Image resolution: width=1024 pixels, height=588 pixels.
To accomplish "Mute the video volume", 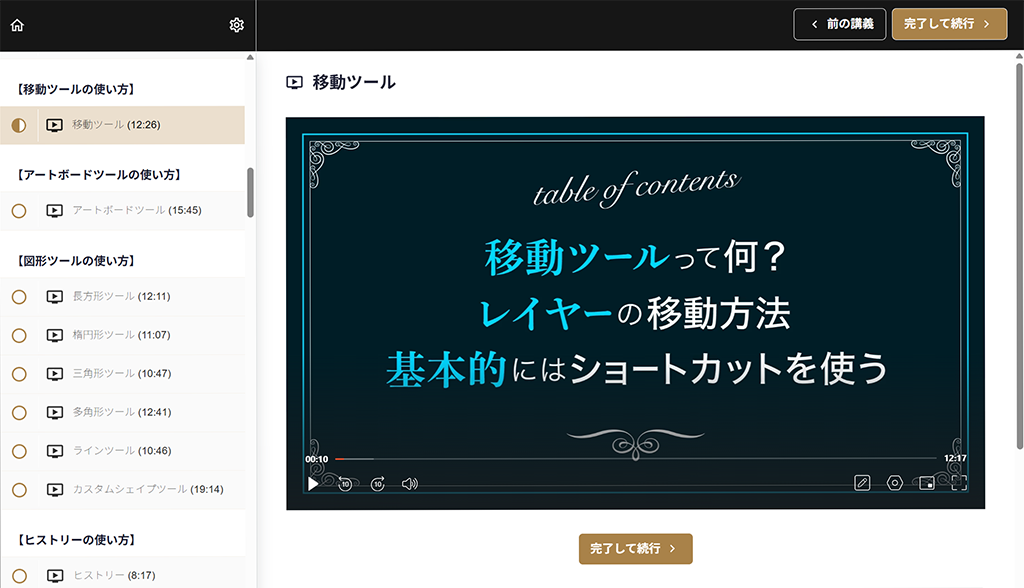I will [x=409, y=483].
